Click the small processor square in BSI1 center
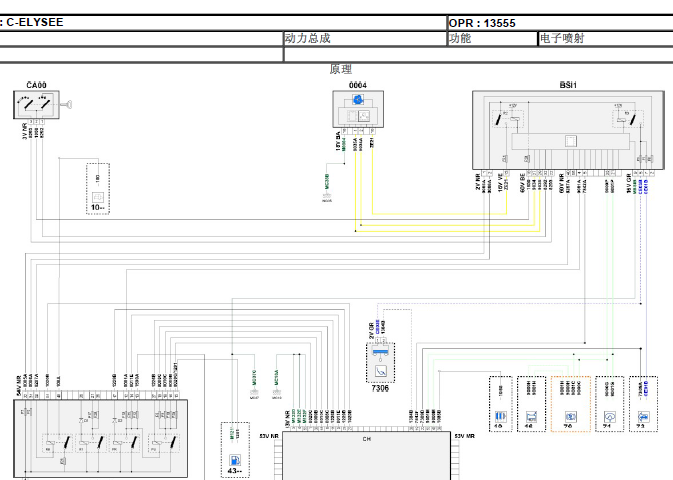 pyautogui.click(x=570, y=141)
